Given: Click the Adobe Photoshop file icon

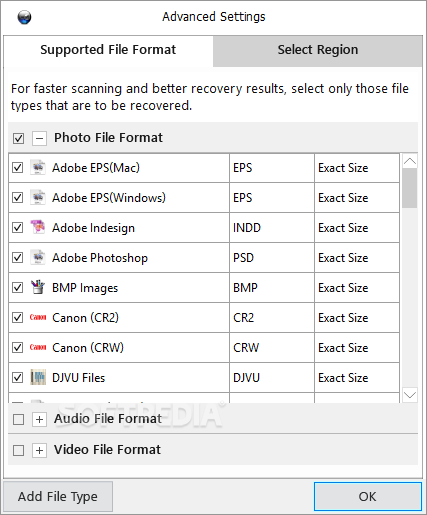Looking at the screenshot, I should coord(38,257).
